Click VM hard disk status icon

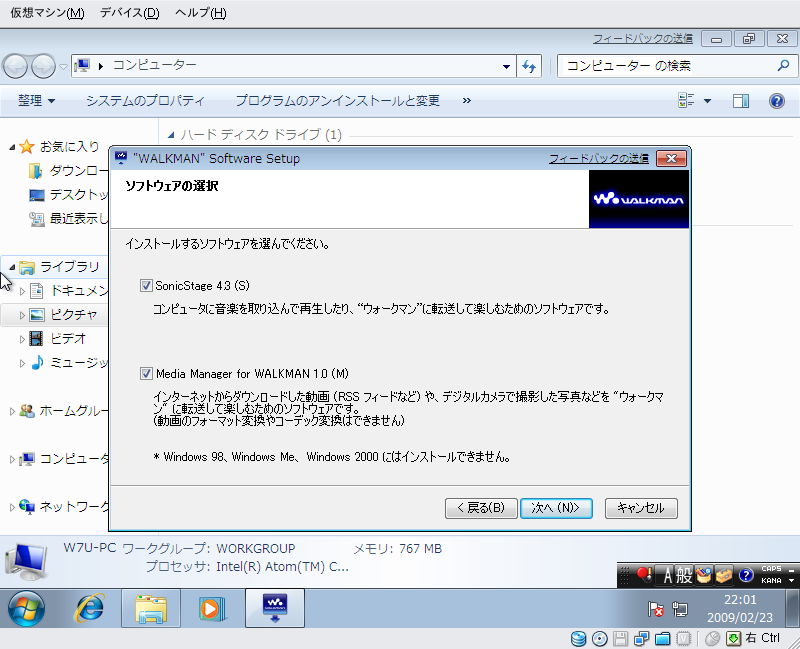point(578,638)
